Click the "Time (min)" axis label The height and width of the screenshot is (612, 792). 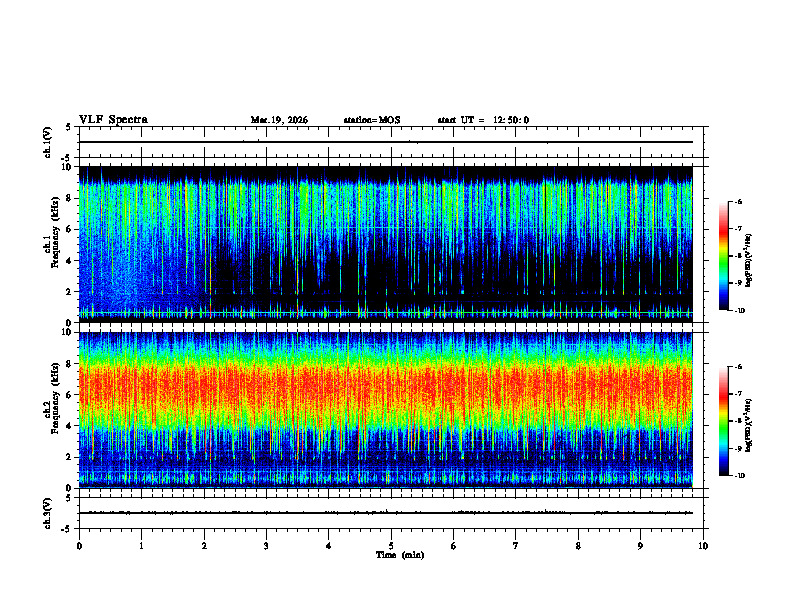click(x=400, y=555)
